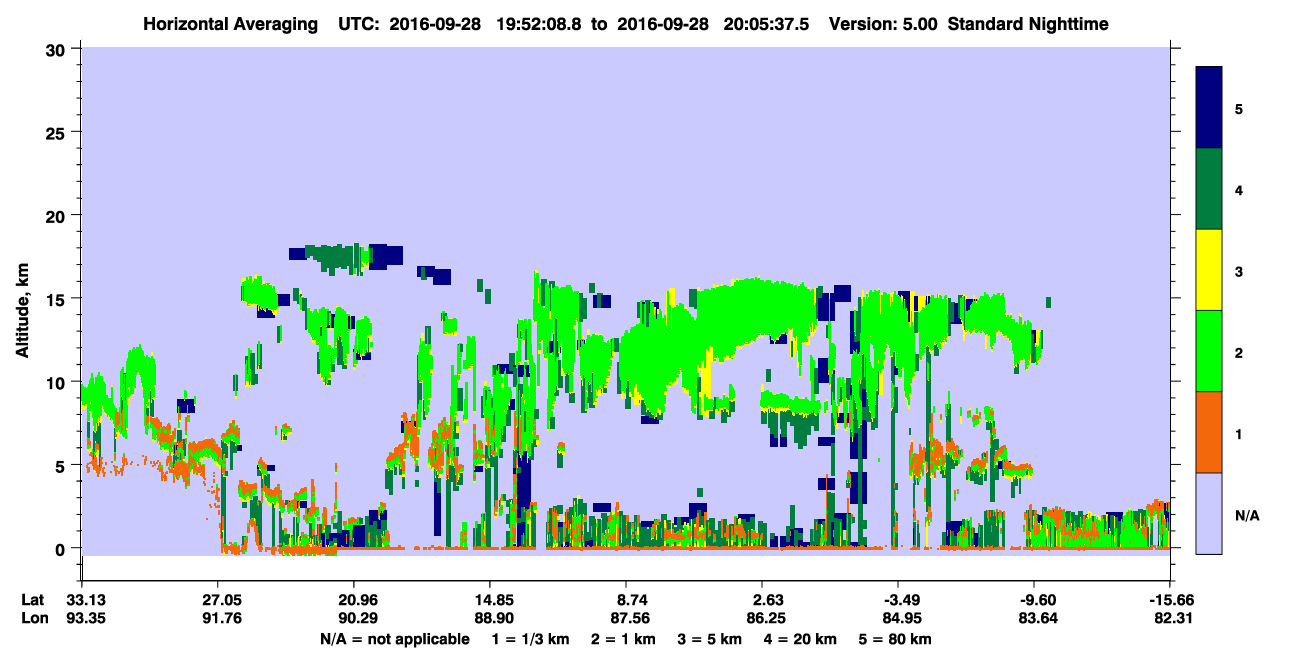Click the yellow colorbar segment labeled 3
This screenshot has height=667, width=1300.
point(1209,270)
